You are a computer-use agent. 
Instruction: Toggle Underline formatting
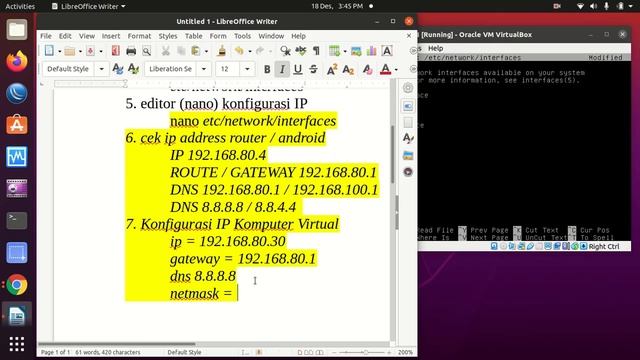click(x=298, y=69)
